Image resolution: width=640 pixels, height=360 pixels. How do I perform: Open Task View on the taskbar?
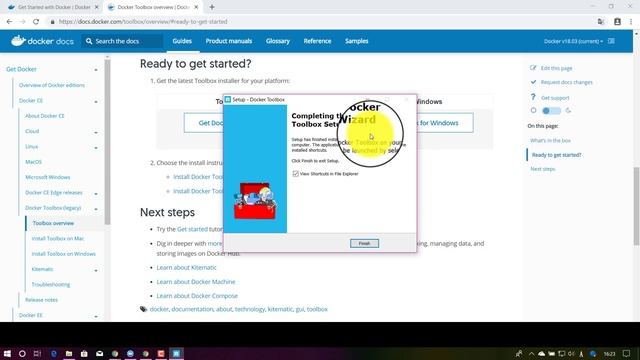coord(38,353)
